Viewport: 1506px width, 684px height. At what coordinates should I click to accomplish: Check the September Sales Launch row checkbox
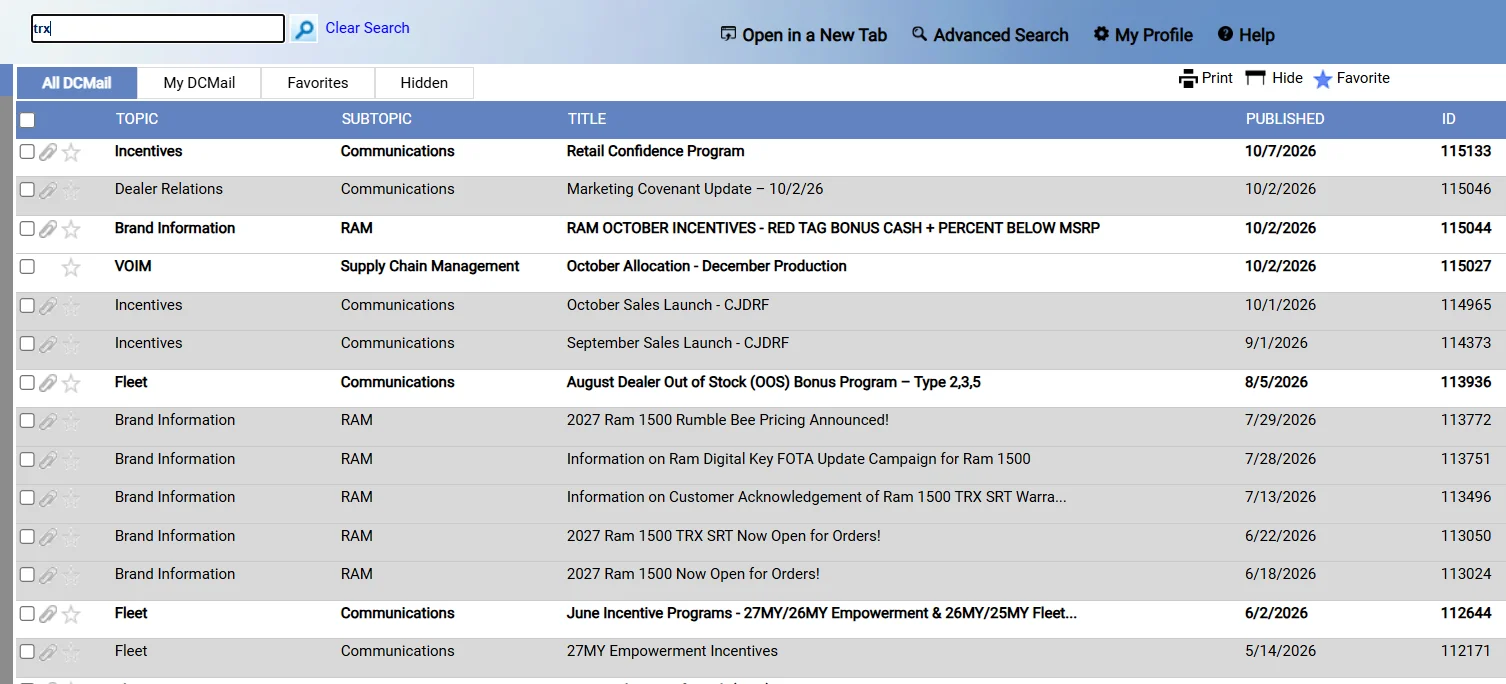(x=27, y=344)
